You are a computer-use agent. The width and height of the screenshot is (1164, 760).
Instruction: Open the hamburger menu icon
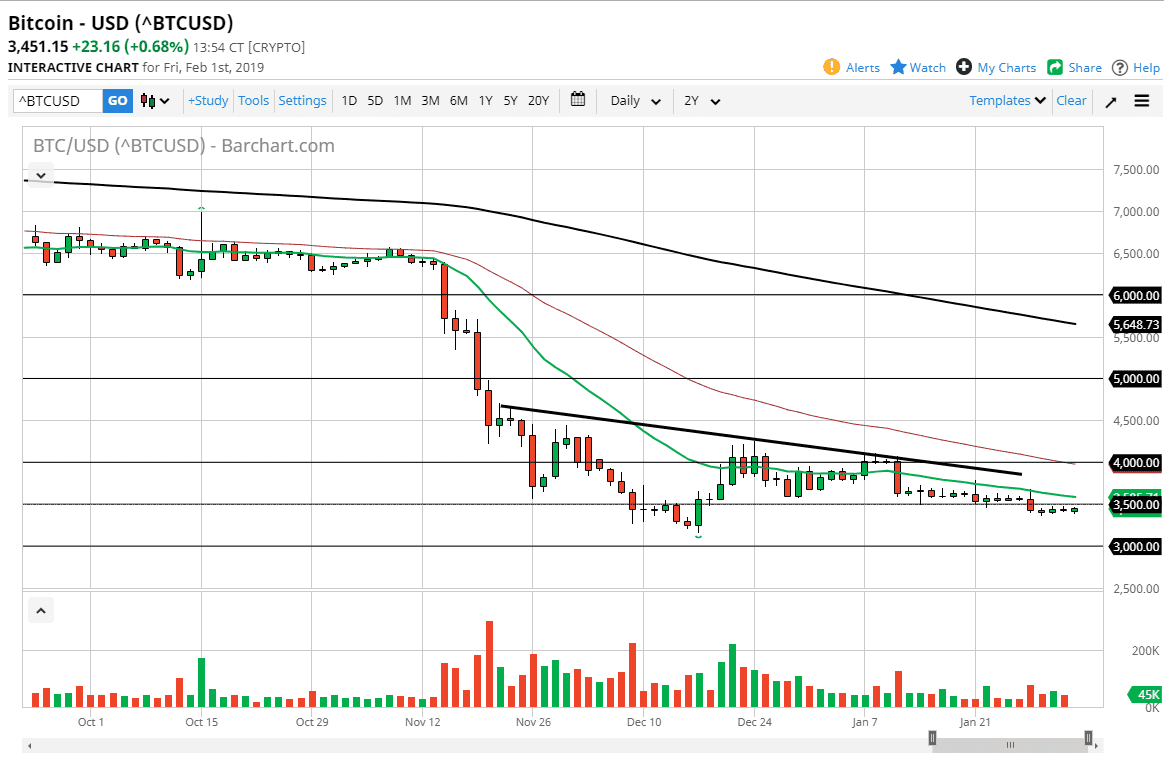(x=1141, y=100)
